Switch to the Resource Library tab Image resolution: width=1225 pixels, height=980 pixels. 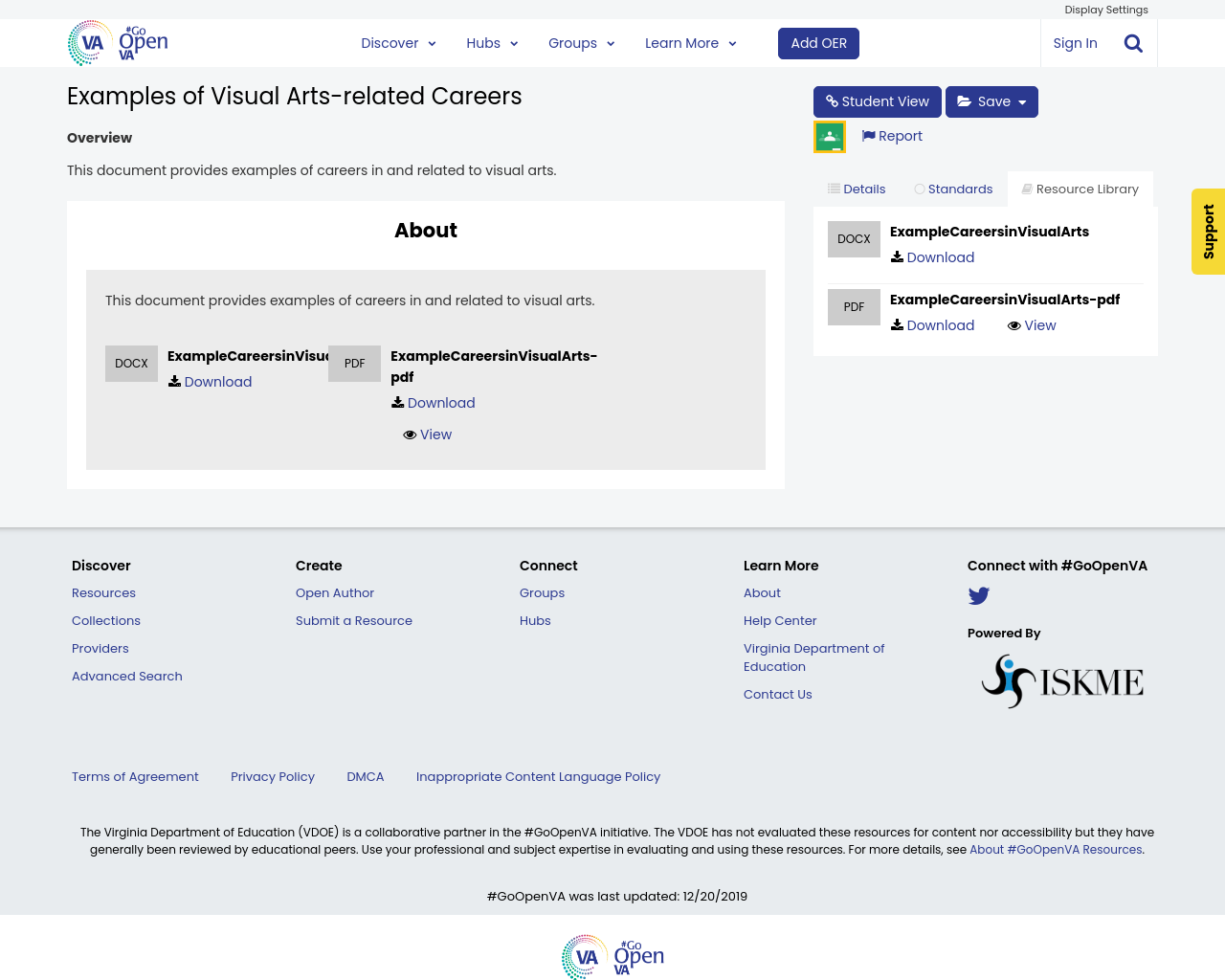pos(1080,189)
